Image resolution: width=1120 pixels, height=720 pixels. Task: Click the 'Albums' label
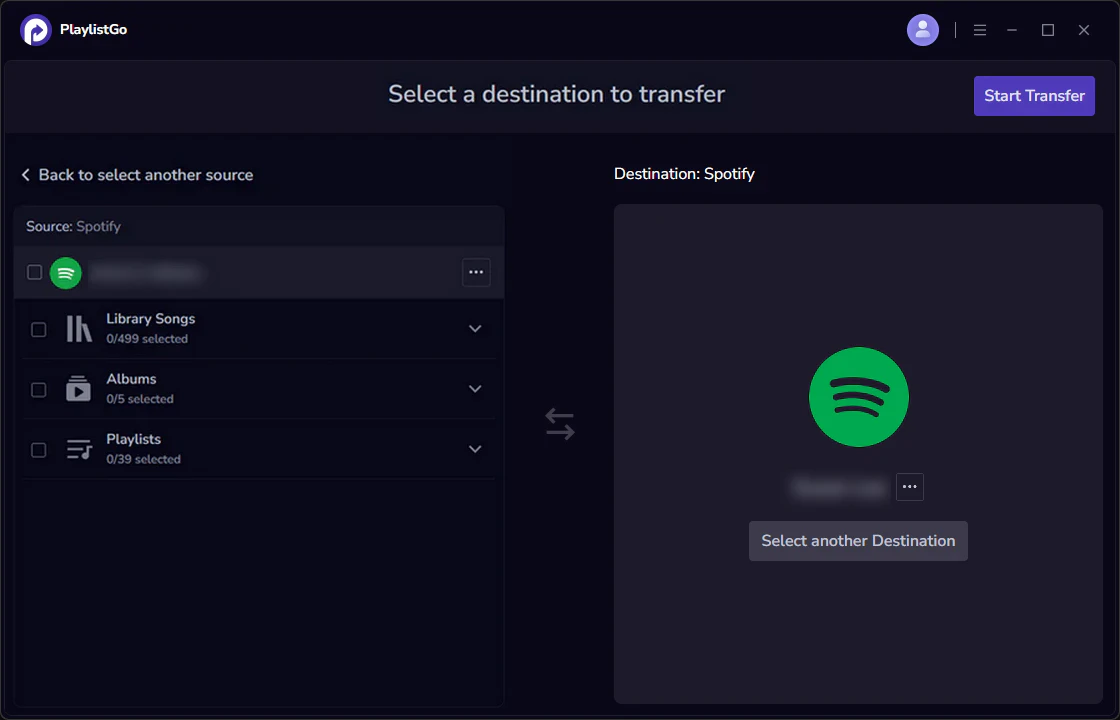(x=131, y=379)
